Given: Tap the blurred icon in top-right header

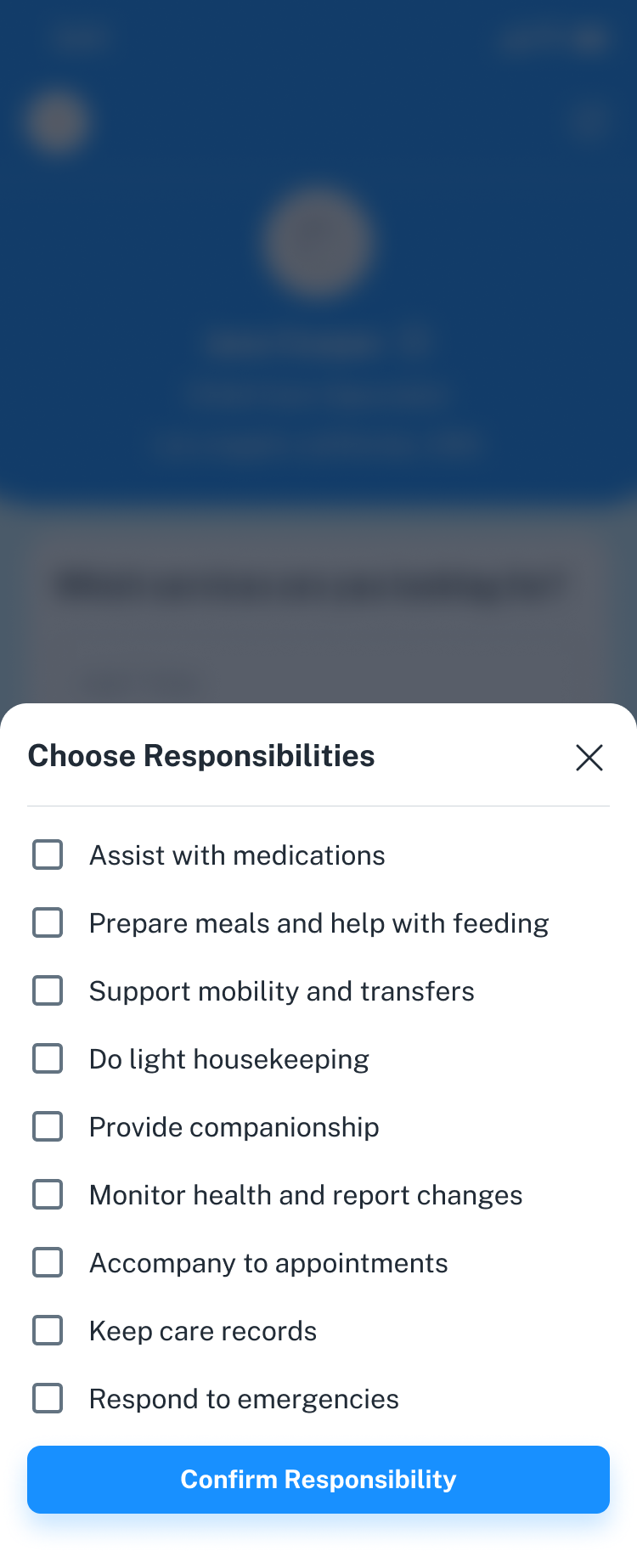Looking at the screenshot, I should coord(588,121).
